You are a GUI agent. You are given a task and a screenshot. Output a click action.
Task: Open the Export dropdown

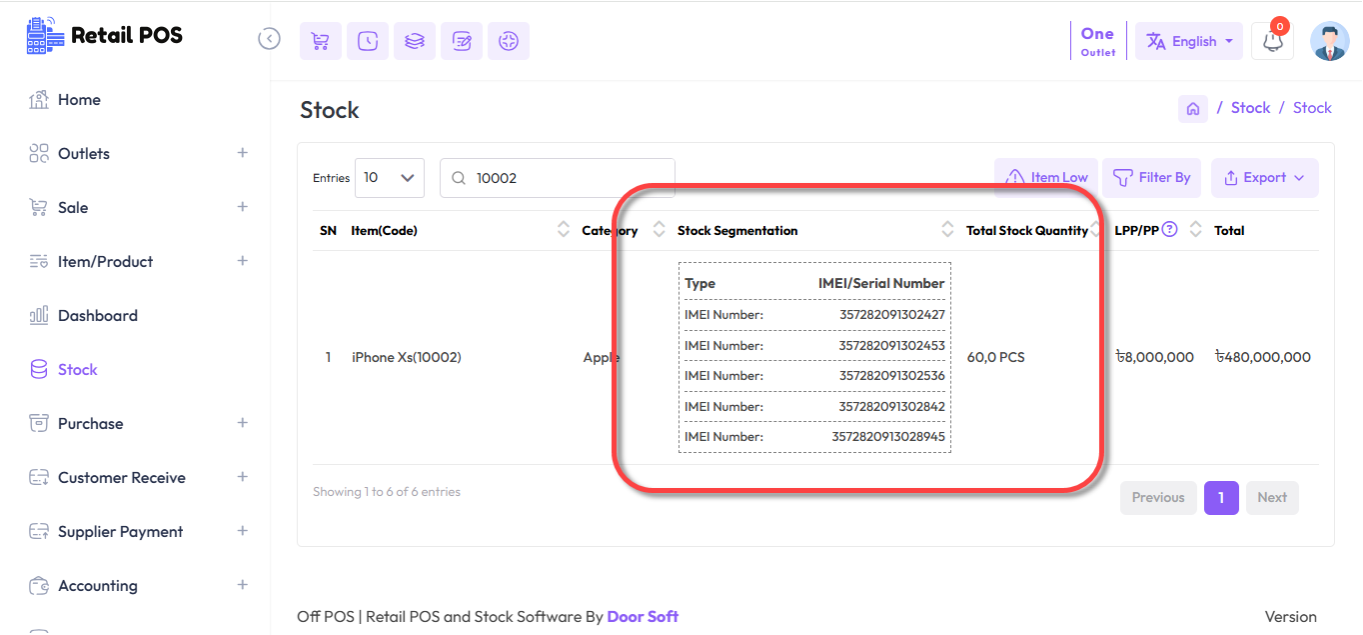pos(1264,178)
